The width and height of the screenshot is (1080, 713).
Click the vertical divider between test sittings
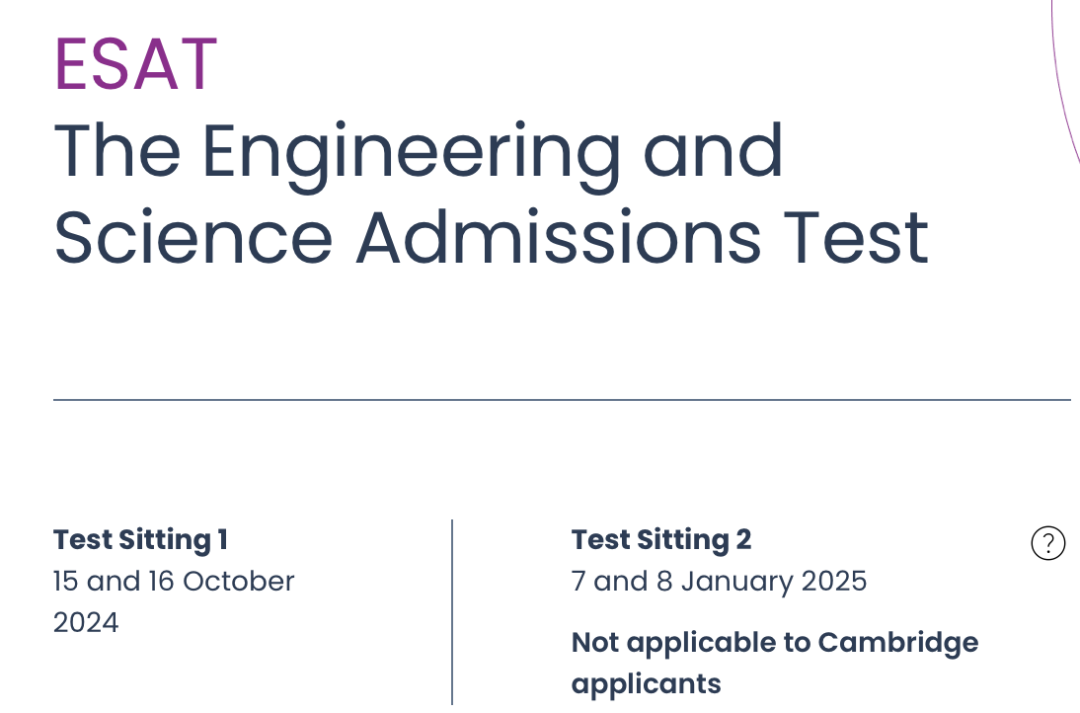click(x=452, y=612)
